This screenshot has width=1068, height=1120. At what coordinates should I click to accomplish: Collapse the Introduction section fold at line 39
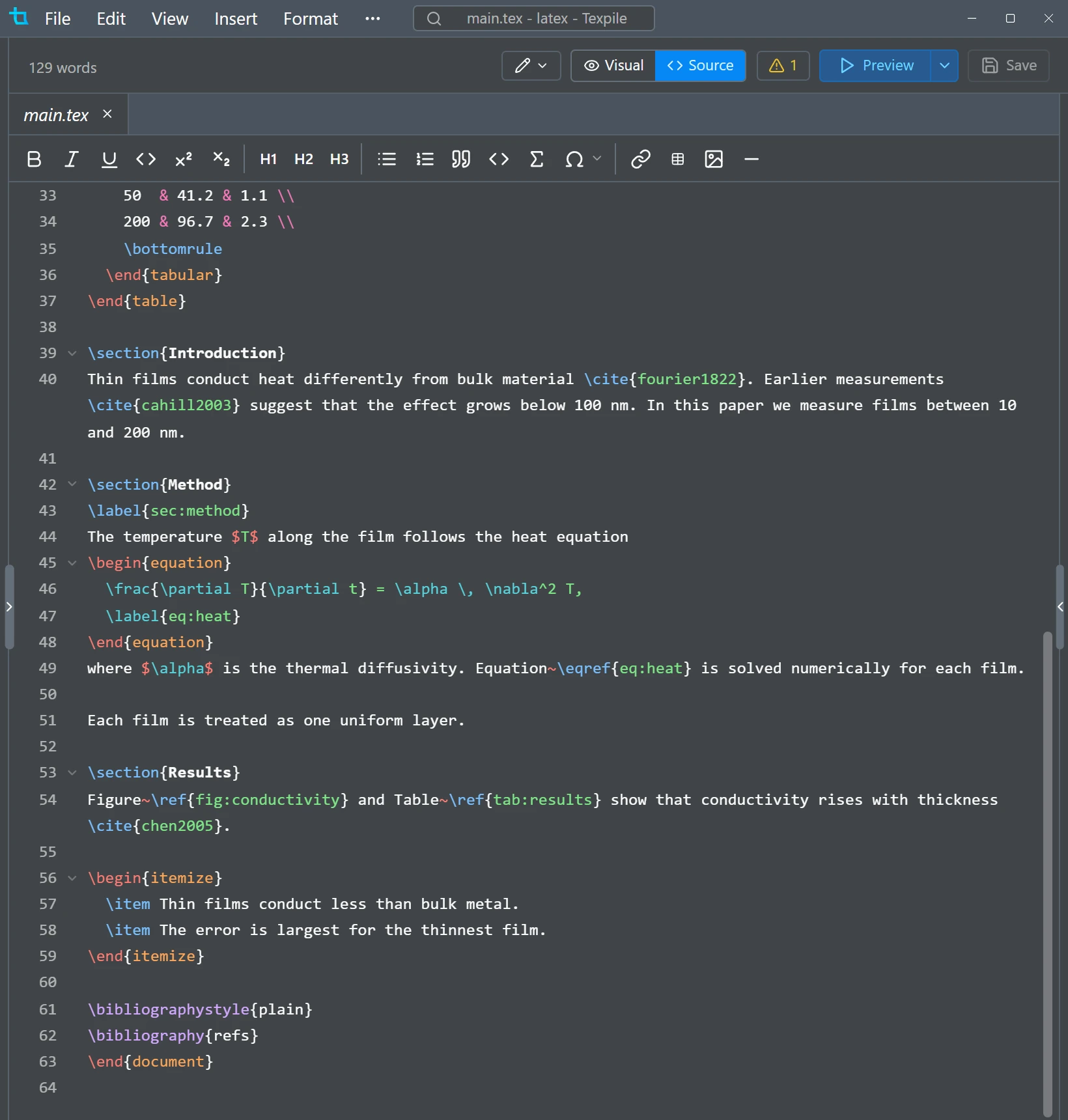coord(72,353)
